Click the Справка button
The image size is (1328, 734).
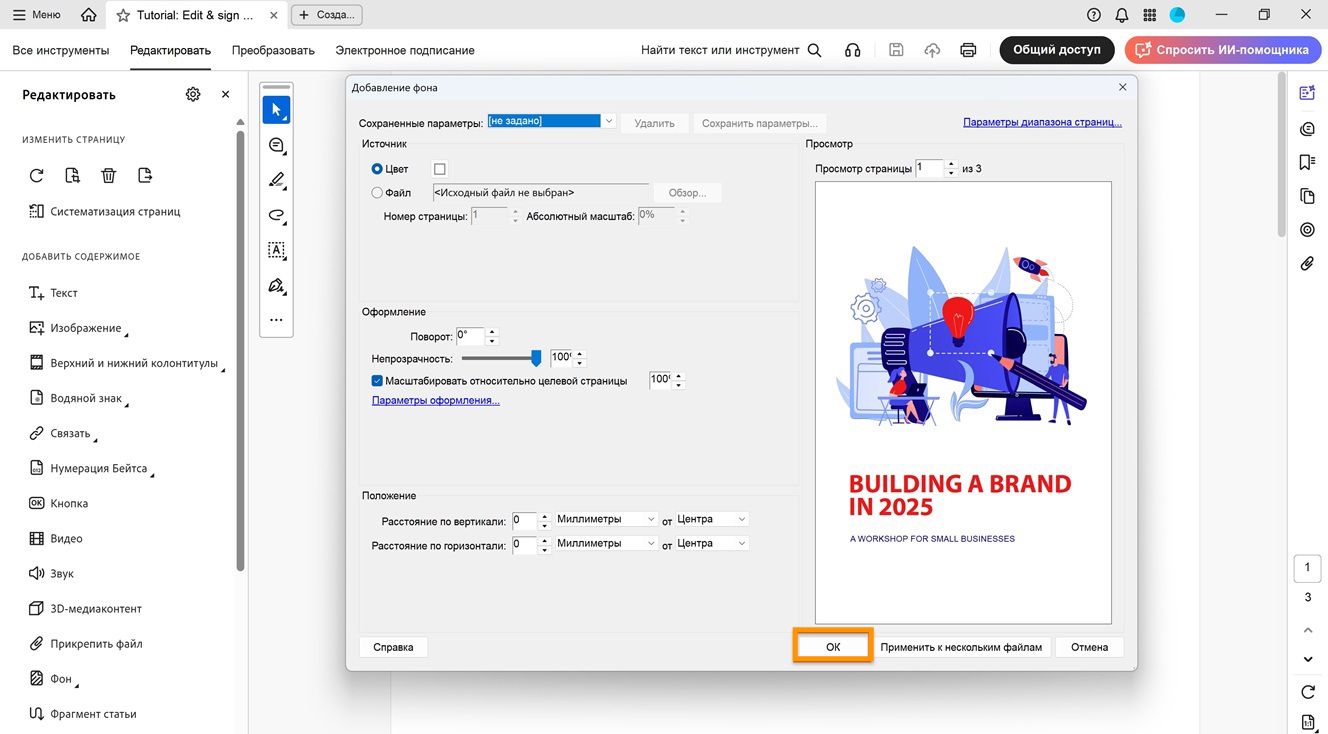tap(393, 647)
